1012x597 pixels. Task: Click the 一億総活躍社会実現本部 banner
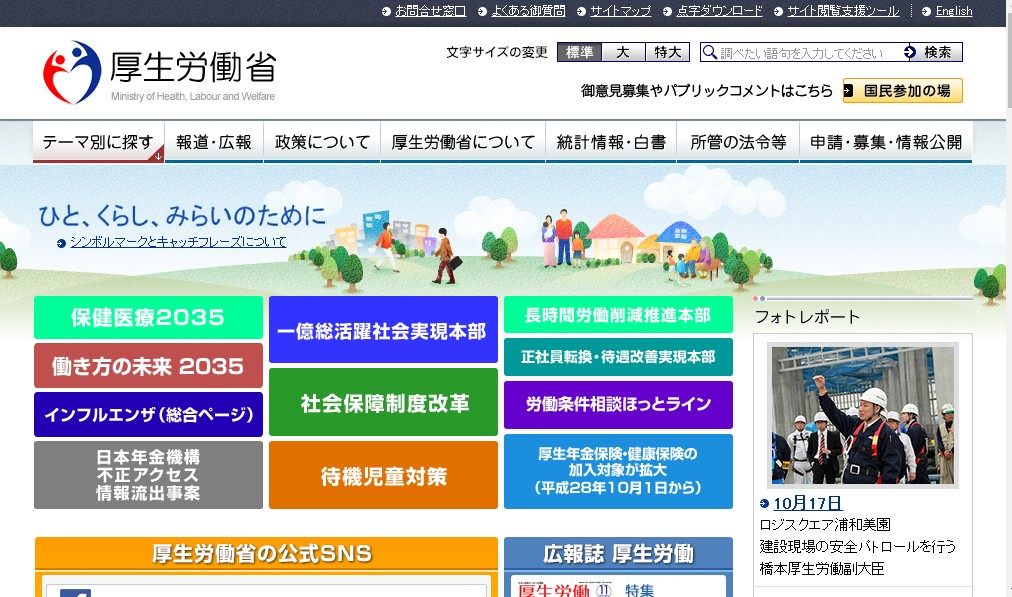(383, 330)
